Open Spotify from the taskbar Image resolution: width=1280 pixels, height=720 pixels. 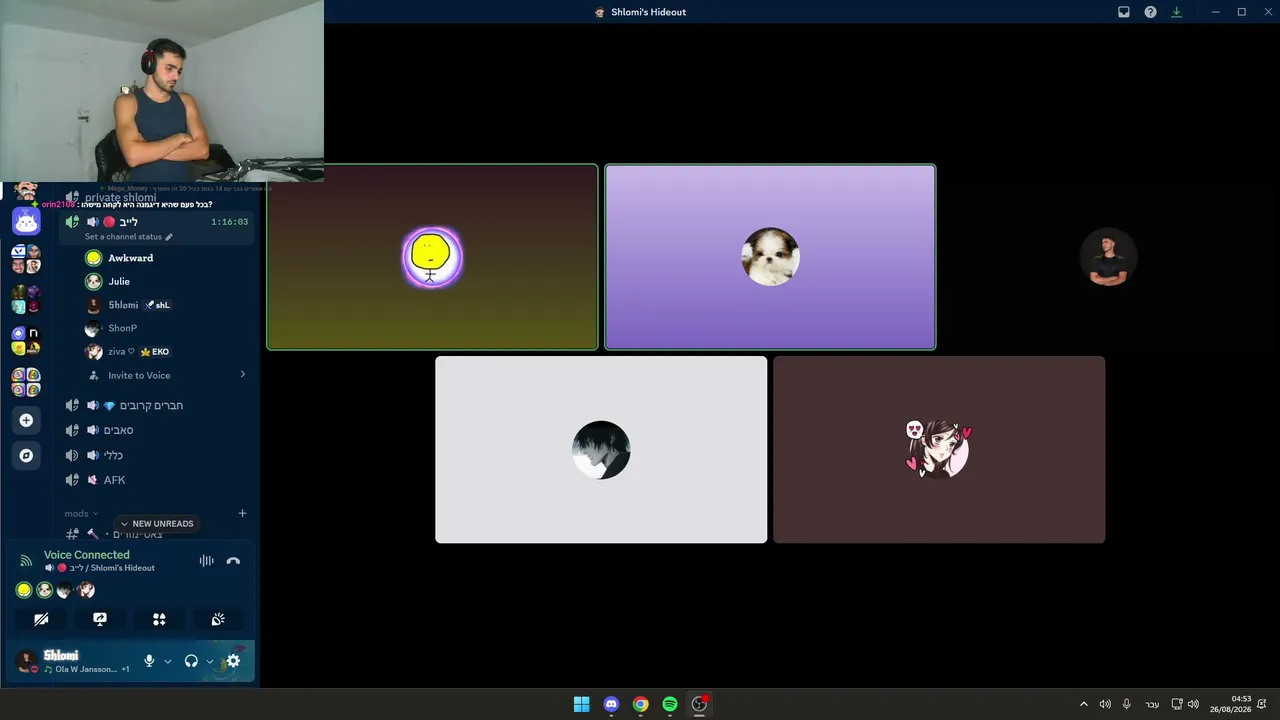[x=670, y=704]
